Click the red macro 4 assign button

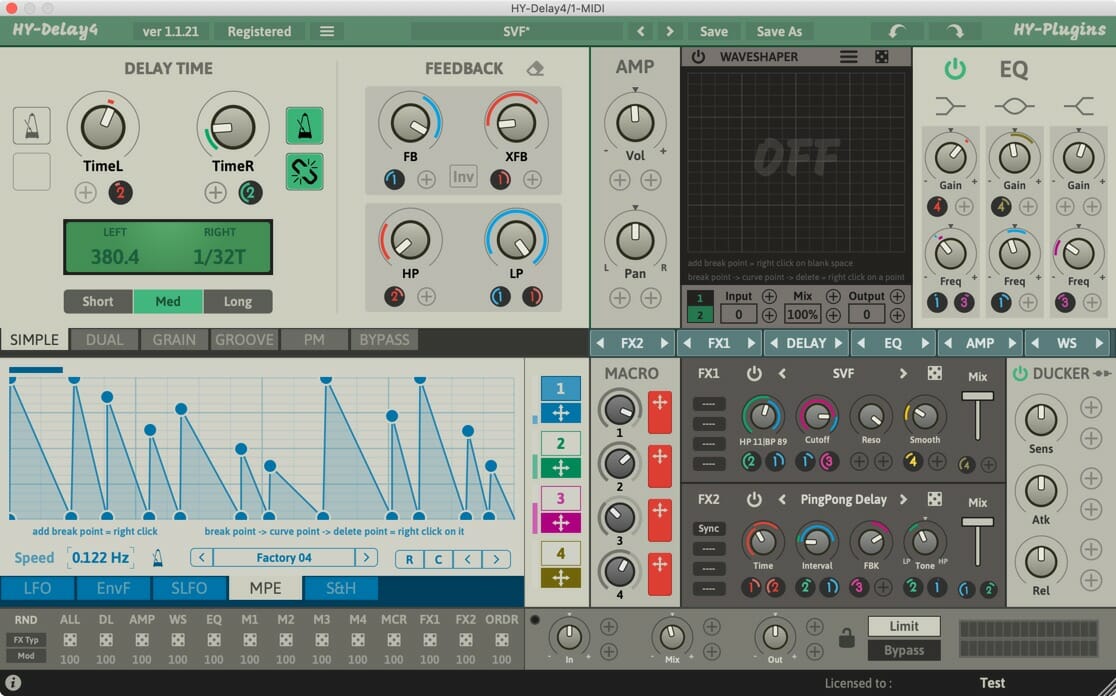tap(660, 574)
